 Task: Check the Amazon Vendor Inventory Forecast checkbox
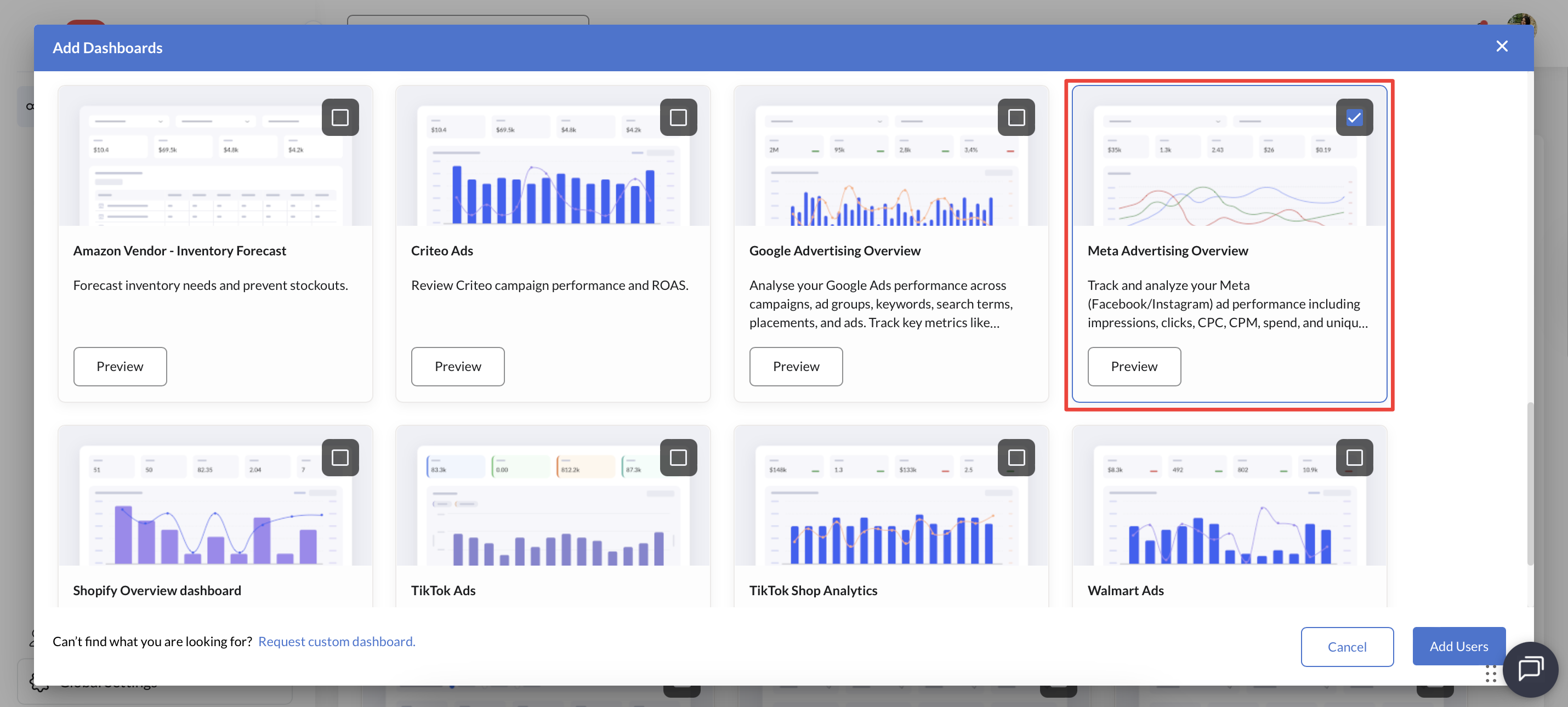pos(340,117)
